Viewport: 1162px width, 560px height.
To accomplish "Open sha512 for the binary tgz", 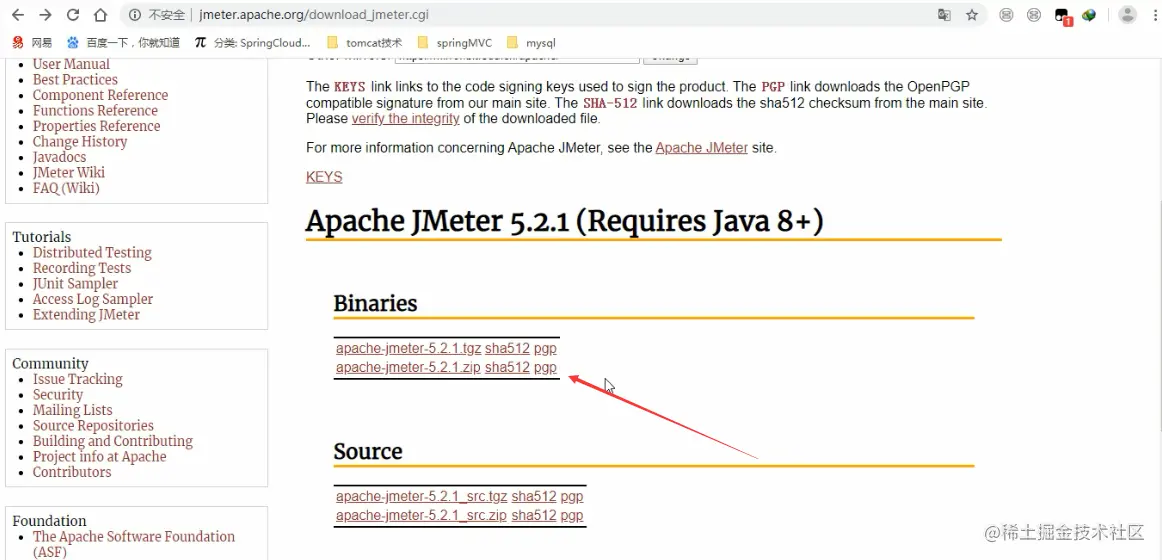I will click(x=508, y=349).
